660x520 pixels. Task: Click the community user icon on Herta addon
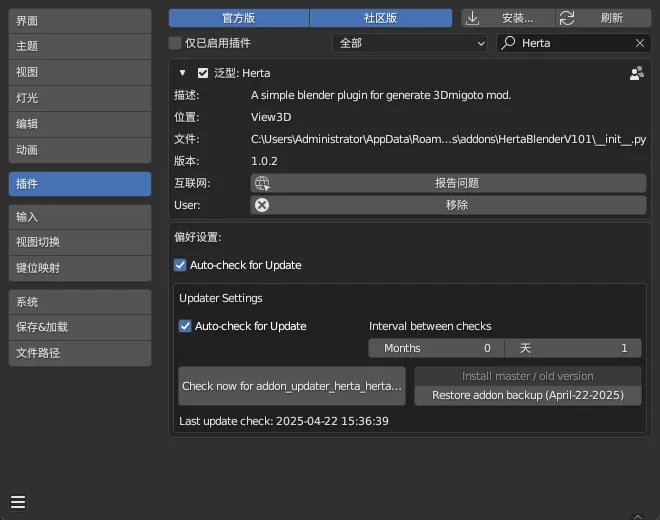pos(636,73)
